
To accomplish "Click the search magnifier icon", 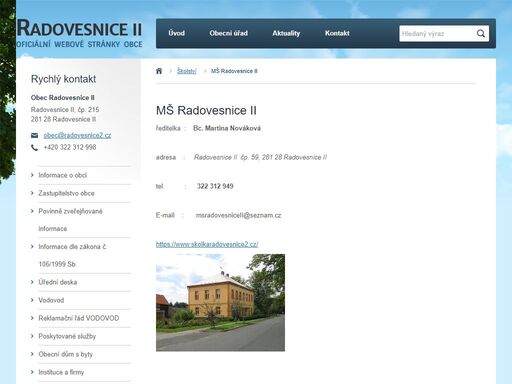I will (x=481, y=33).
